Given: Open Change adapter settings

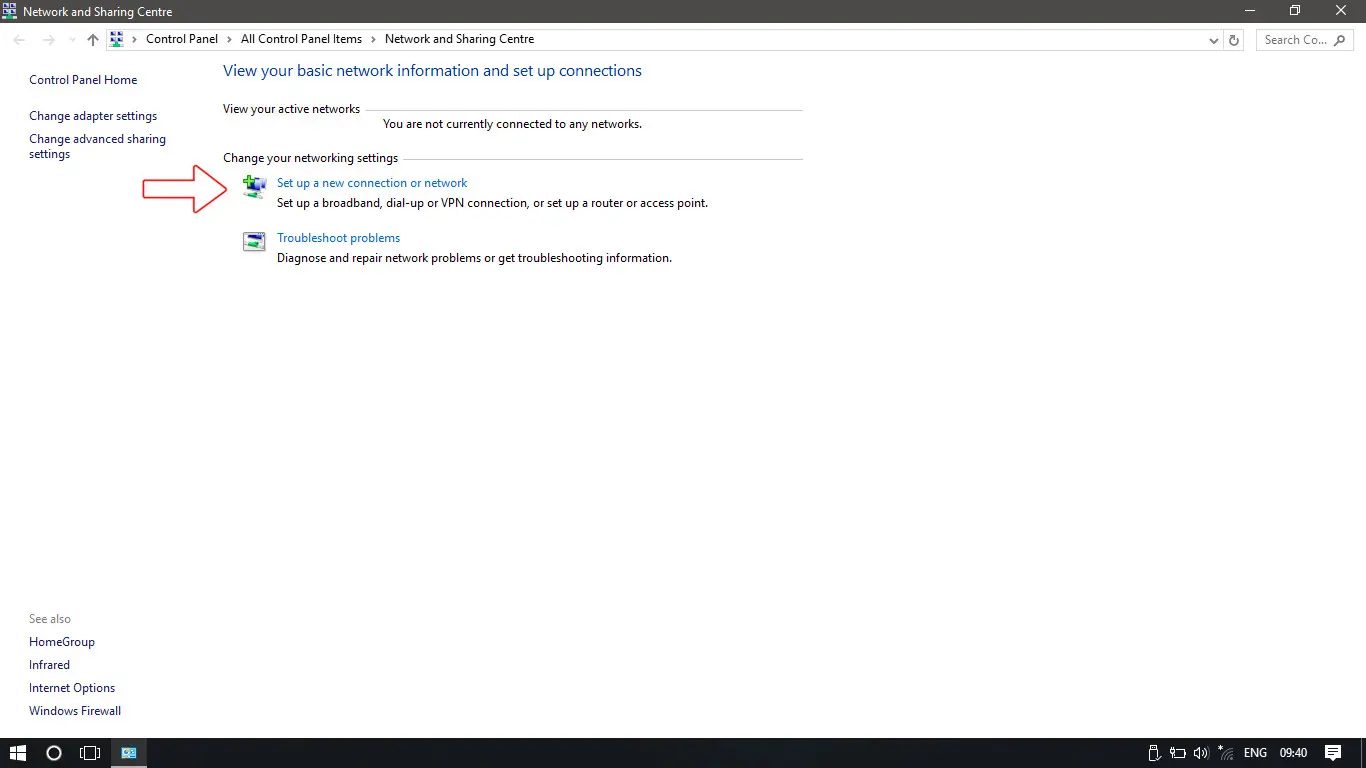Looking at the screenshot, I should coord(93,116).
